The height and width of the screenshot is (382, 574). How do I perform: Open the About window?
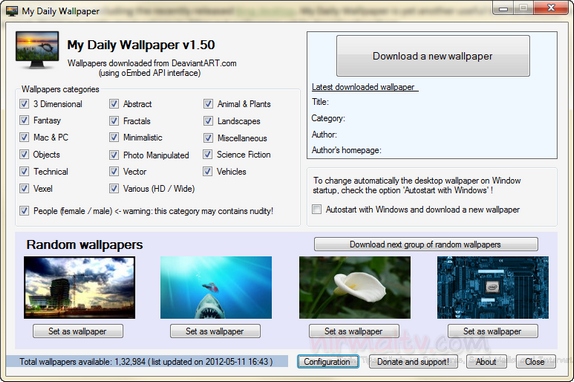486,362
